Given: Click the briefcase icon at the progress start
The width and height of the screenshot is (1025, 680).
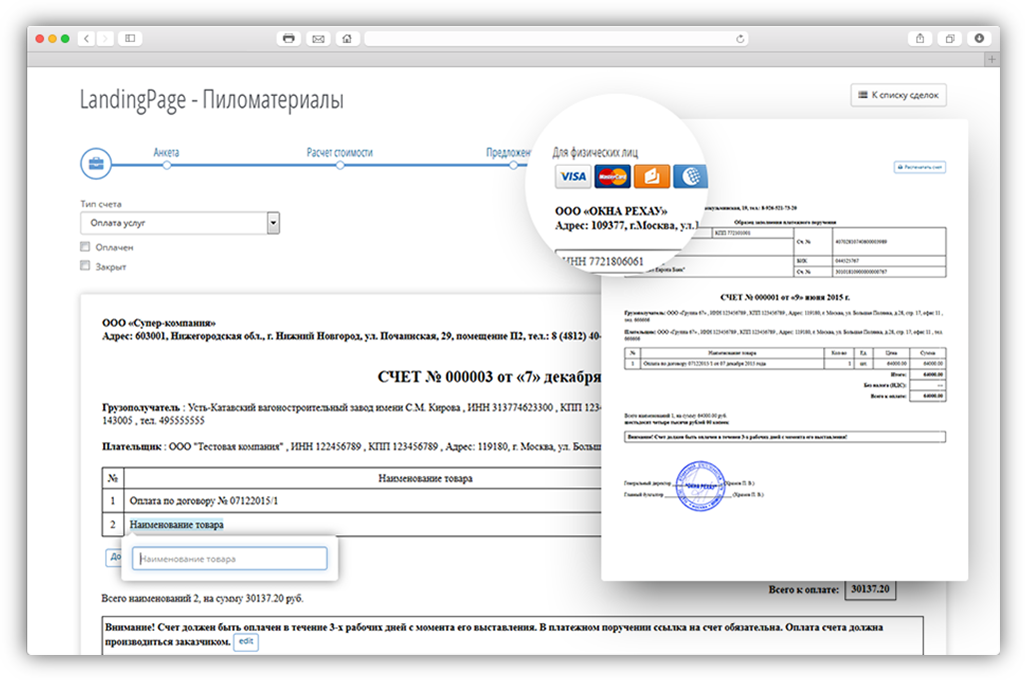Looking at the screenshot, I should pos(96,163).
